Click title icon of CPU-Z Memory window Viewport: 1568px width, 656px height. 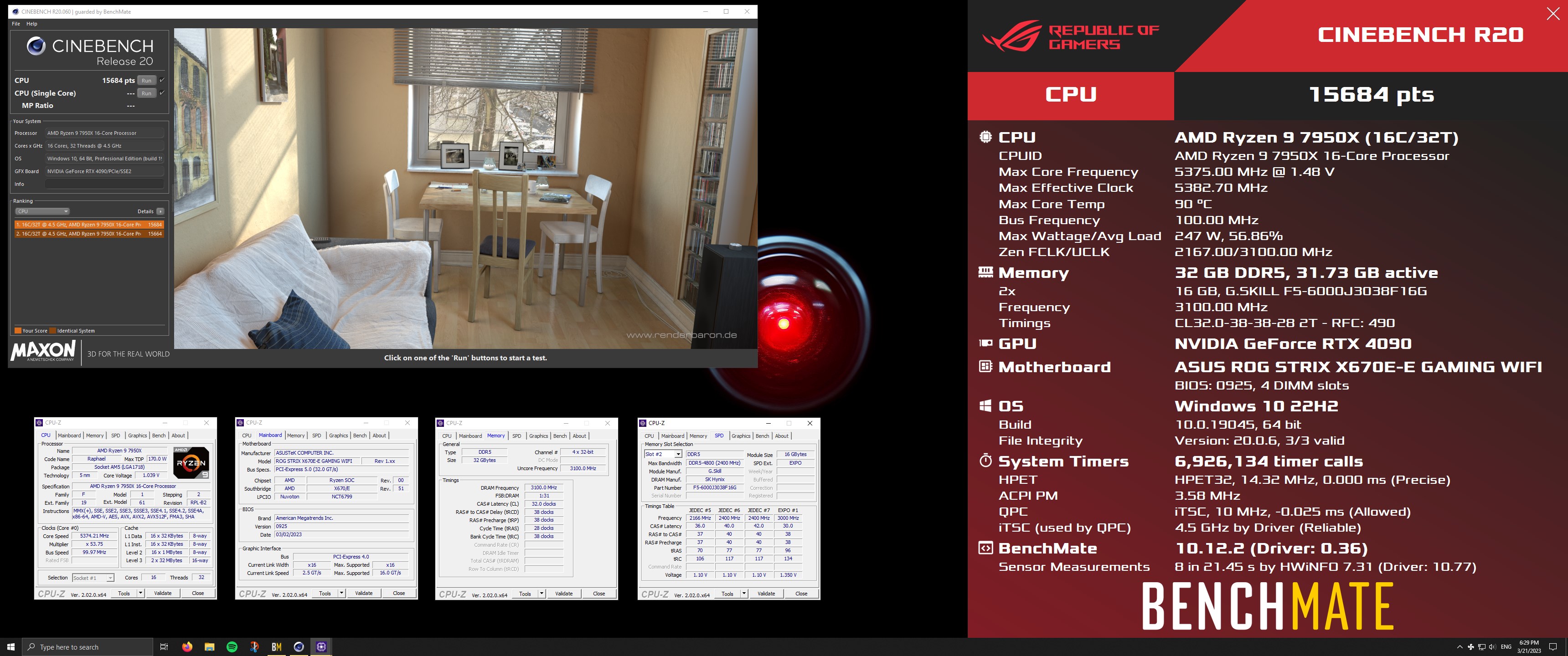pyautogui.click(x=441, y=422)
